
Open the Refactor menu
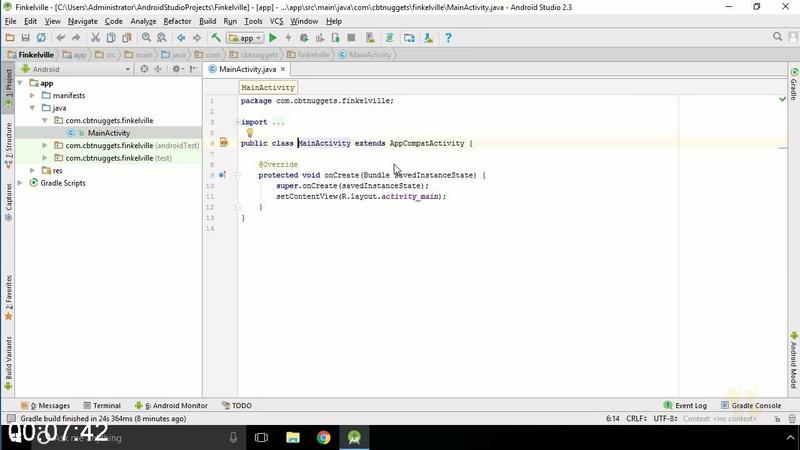(x=177, y=21)
